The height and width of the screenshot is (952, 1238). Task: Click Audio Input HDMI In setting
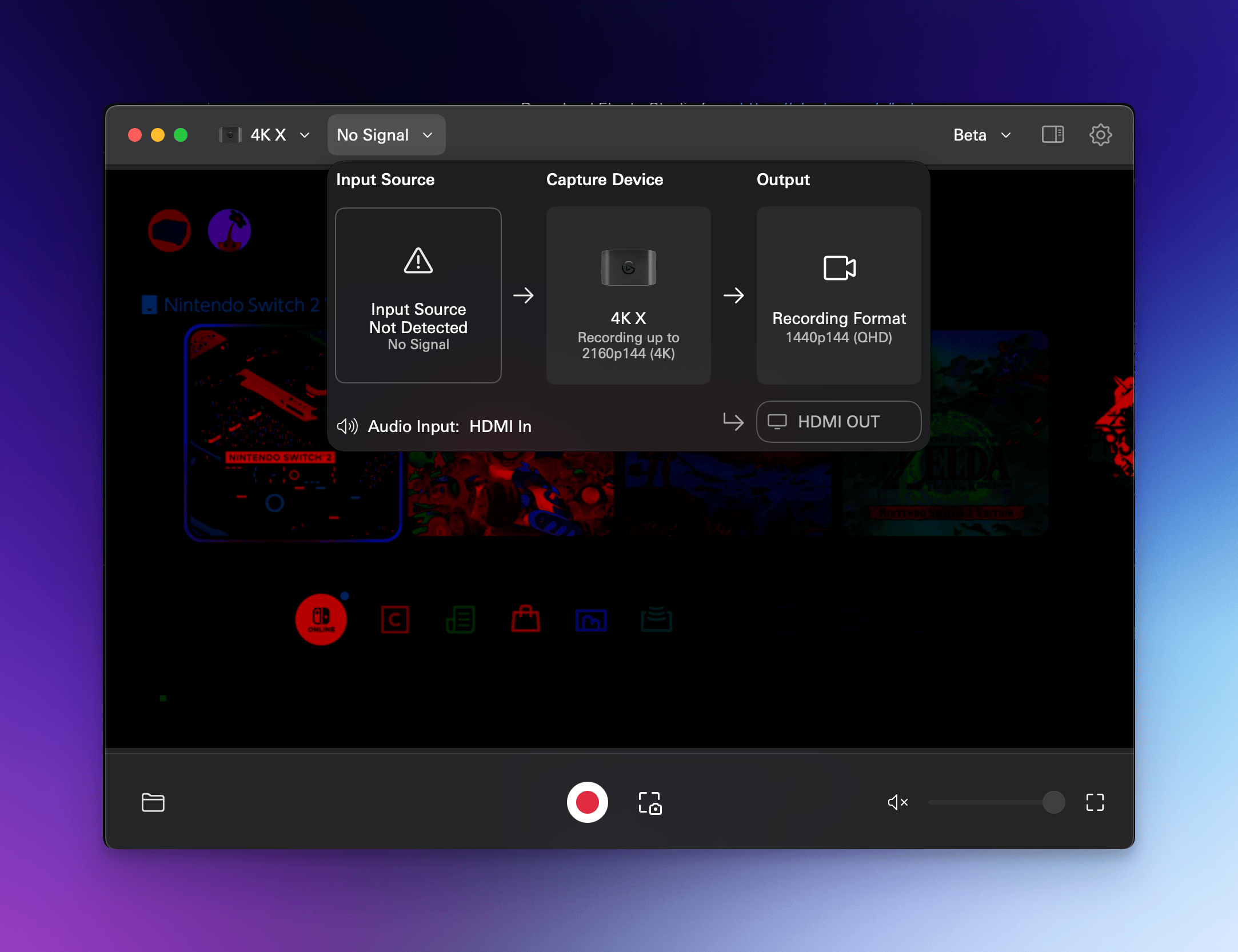coord(500,426)
